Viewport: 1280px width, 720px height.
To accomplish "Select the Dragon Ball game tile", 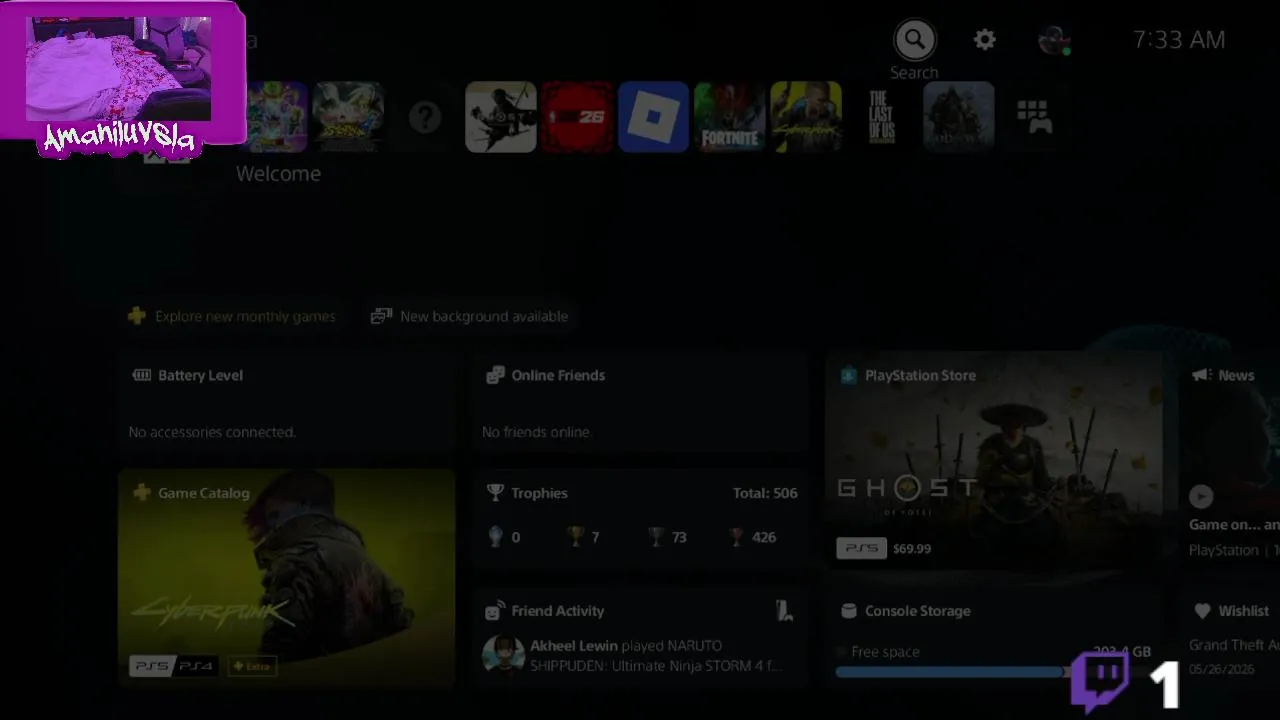I will 277,117.
